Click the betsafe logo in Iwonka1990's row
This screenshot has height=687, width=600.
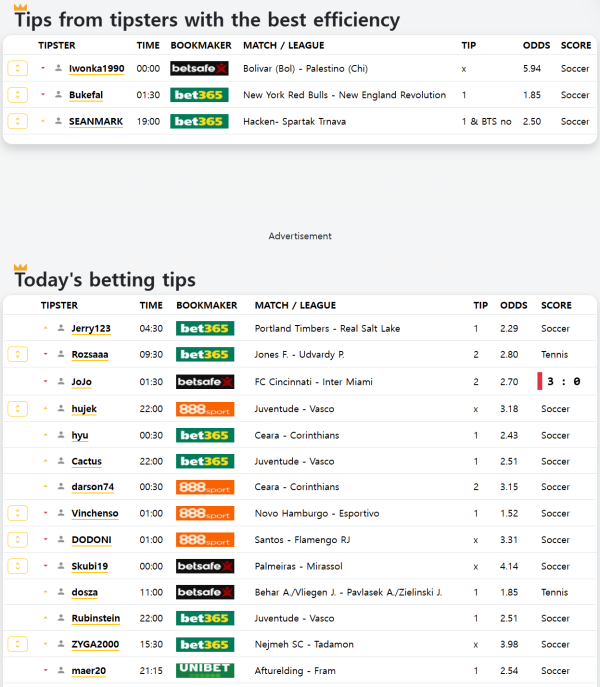pyautogui.click(x=199, y=68)
